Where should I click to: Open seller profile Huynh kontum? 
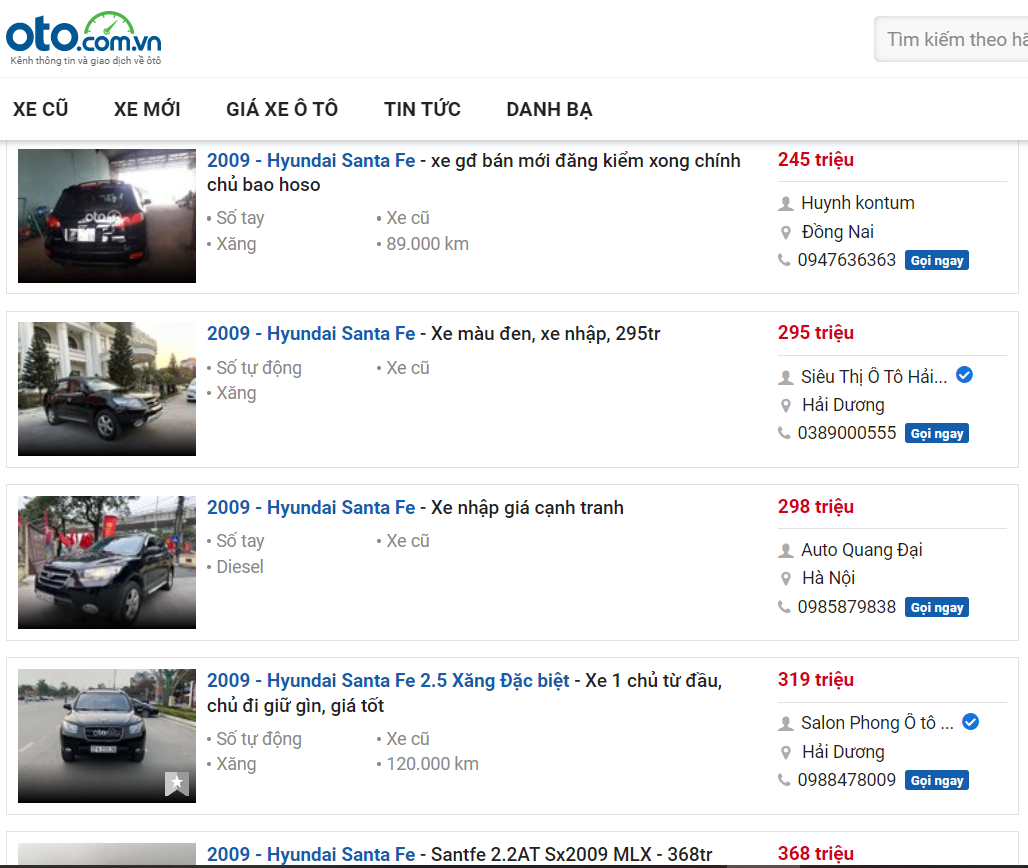coord(858,203)
